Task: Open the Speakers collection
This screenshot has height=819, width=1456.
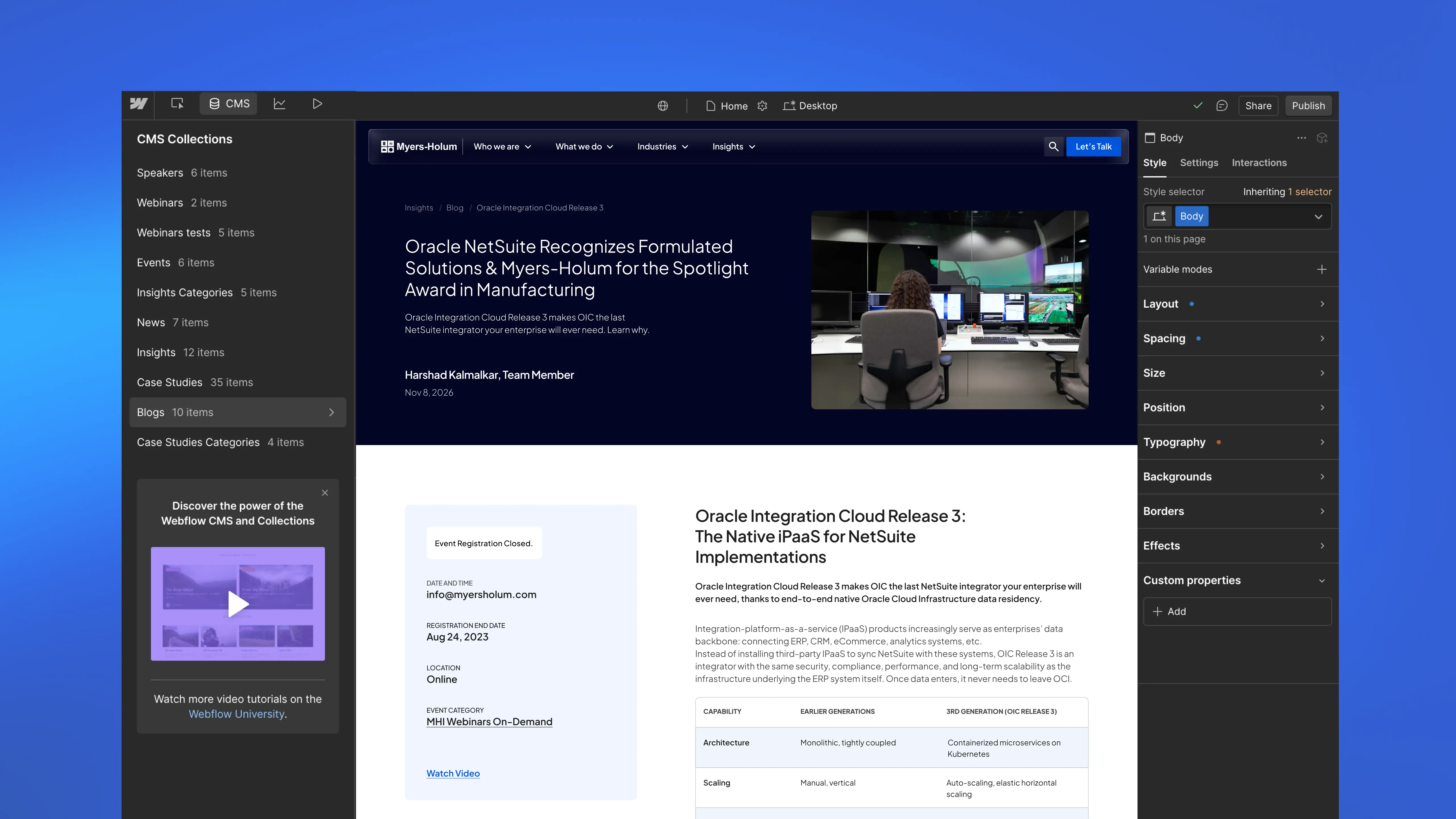Action: pos(237,173)
